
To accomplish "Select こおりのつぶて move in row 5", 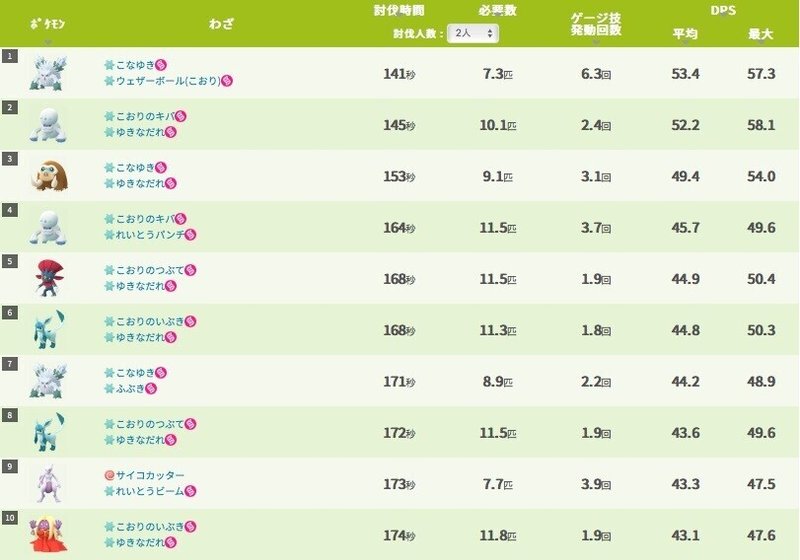I will pos(150,270).
